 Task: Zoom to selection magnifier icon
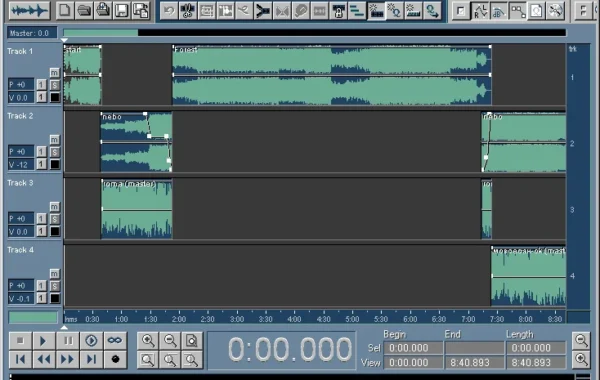click(148, 359)
